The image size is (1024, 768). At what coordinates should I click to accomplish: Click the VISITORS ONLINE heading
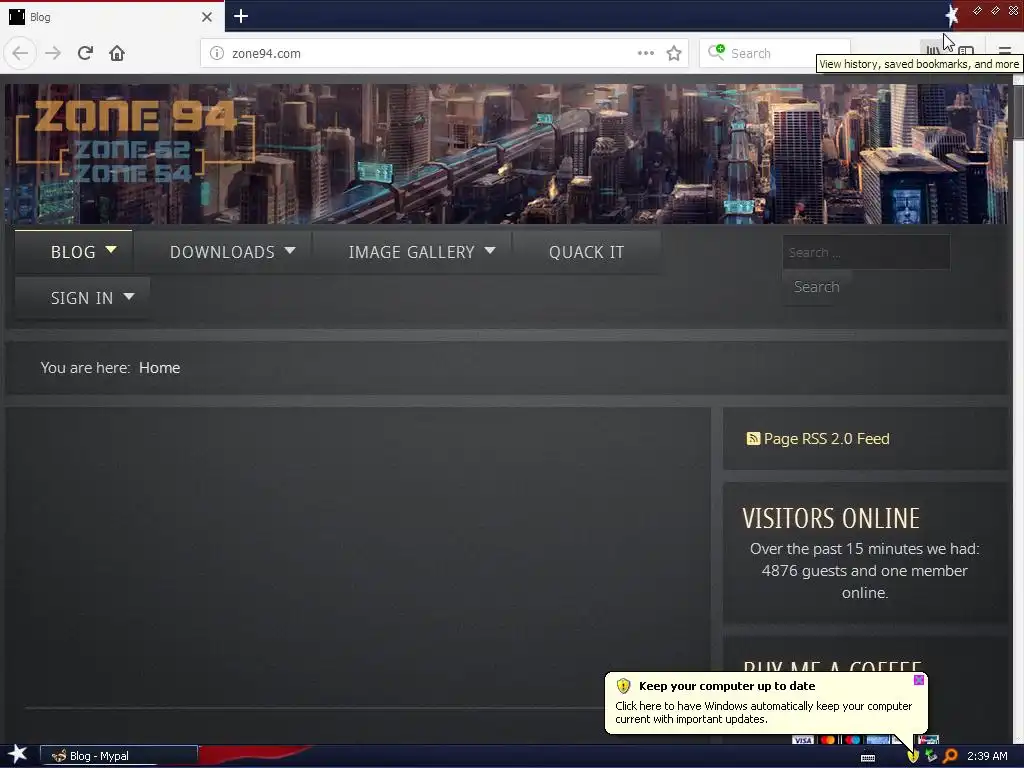coord(831,519)
